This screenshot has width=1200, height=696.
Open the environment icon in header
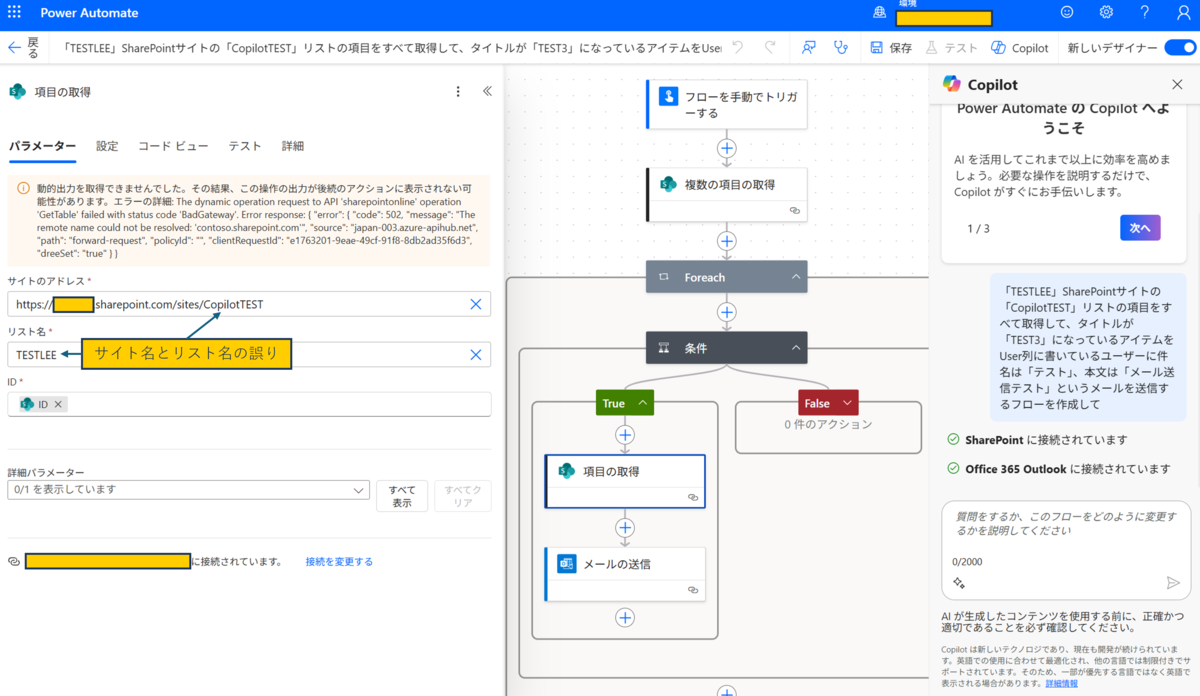click(880, 13)
